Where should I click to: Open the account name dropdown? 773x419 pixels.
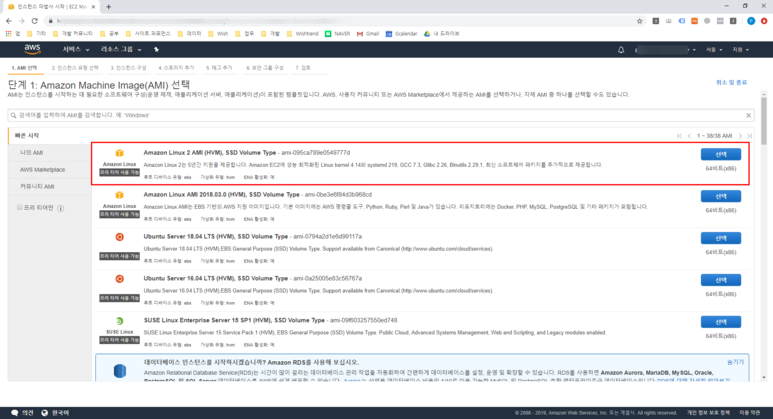[666, 49]
